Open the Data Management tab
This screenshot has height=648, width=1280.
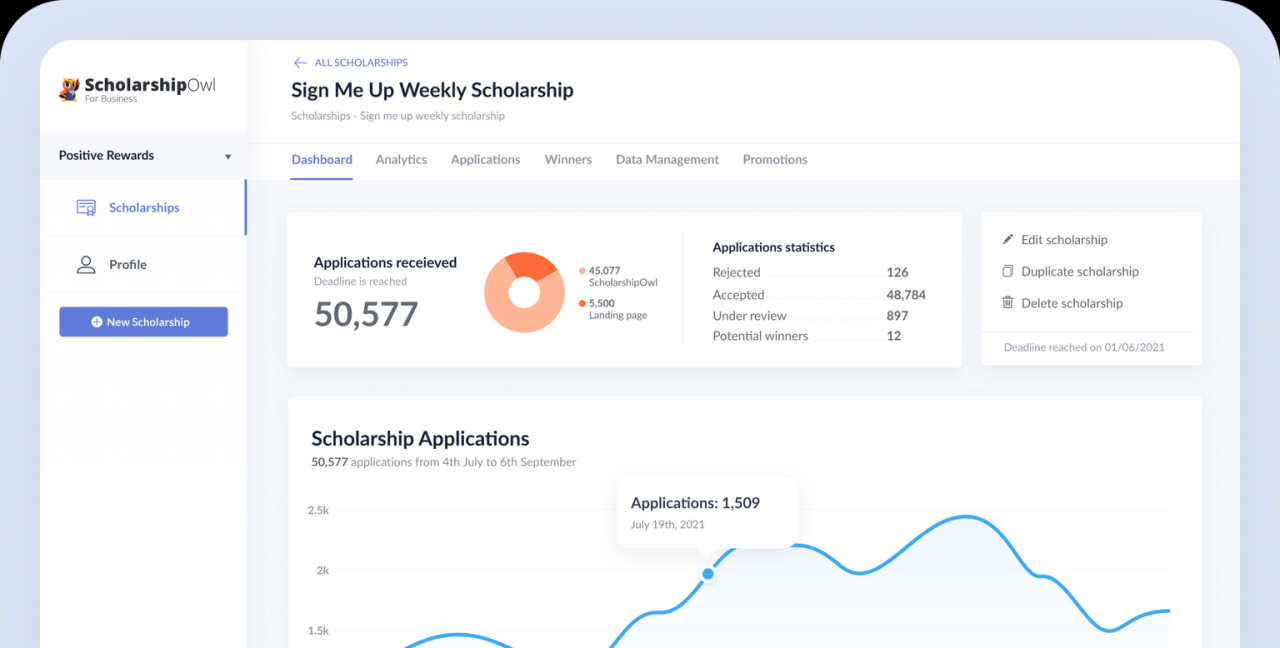667,160
